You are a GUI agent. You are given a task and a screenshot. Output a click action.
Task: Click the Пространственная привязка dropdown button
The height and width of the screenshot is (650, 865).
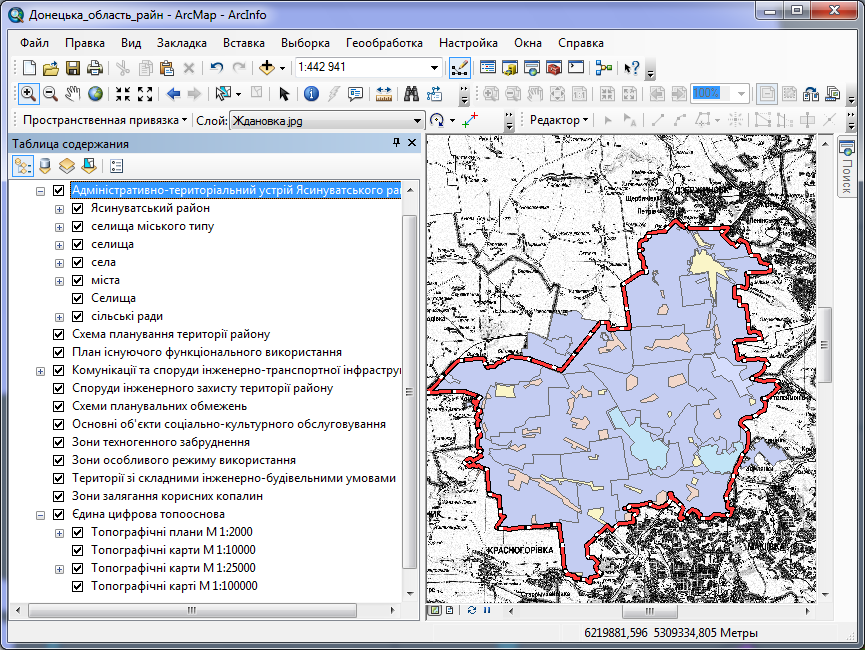[105, 120]
